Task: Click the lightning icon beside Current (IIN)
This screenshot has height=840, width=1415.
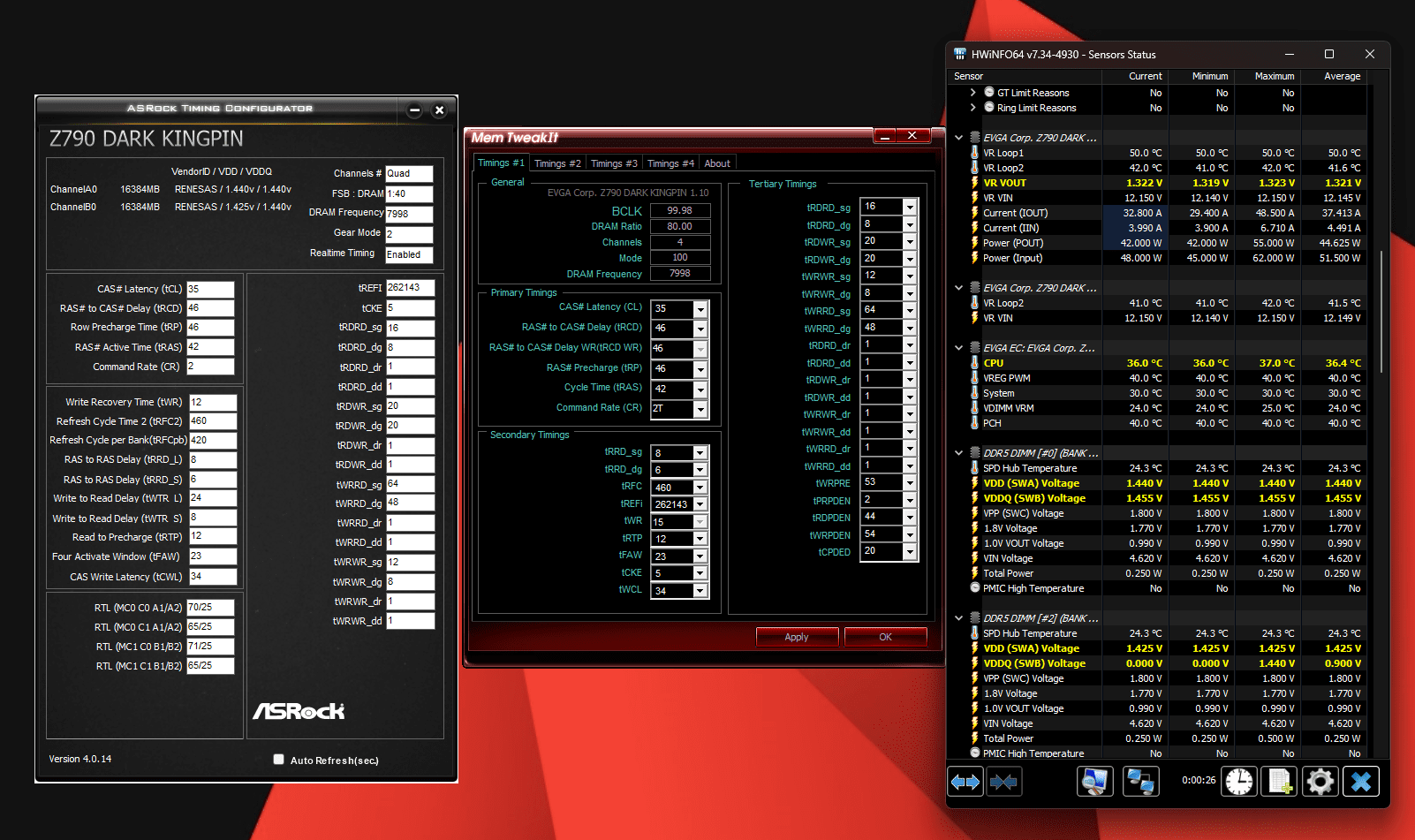Action: click(x=975, y=228)
